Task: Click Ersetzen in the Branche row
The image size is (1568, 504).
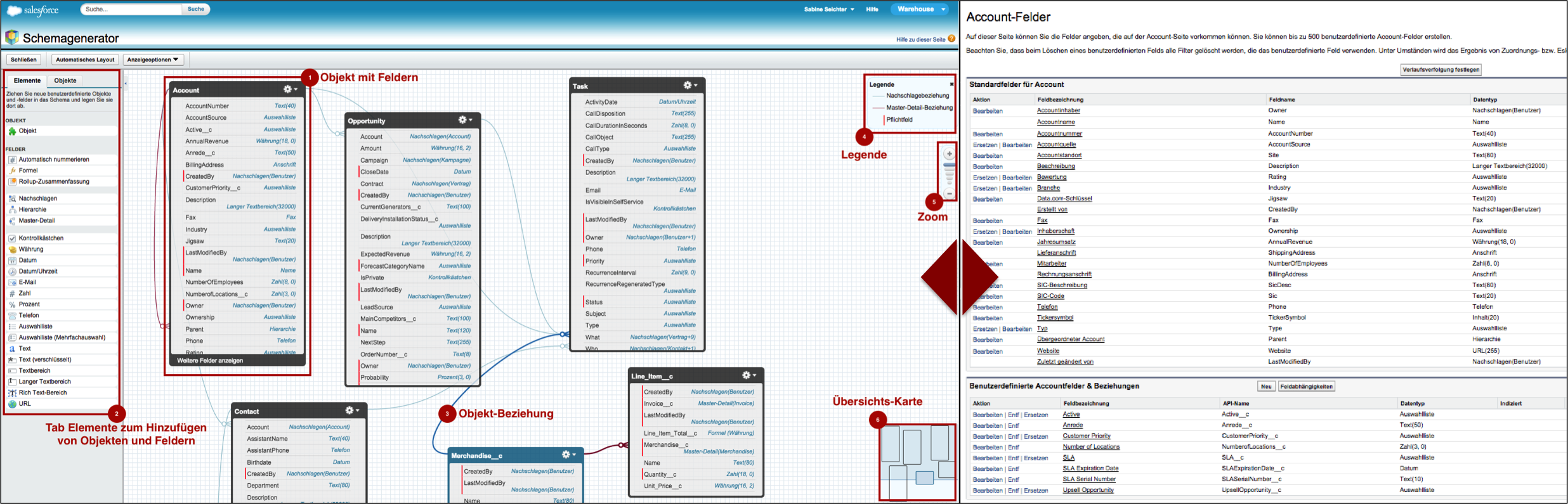Action: tap(984, 188)
